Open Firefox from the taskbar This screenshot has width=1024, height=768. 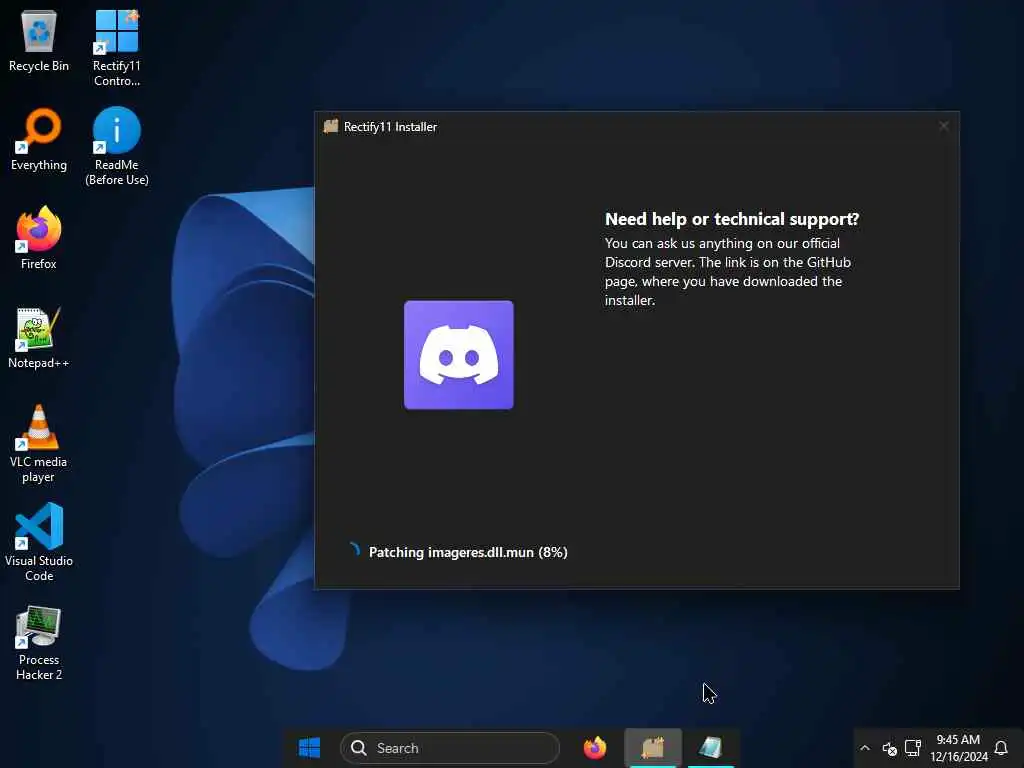(x=595, y=748)
